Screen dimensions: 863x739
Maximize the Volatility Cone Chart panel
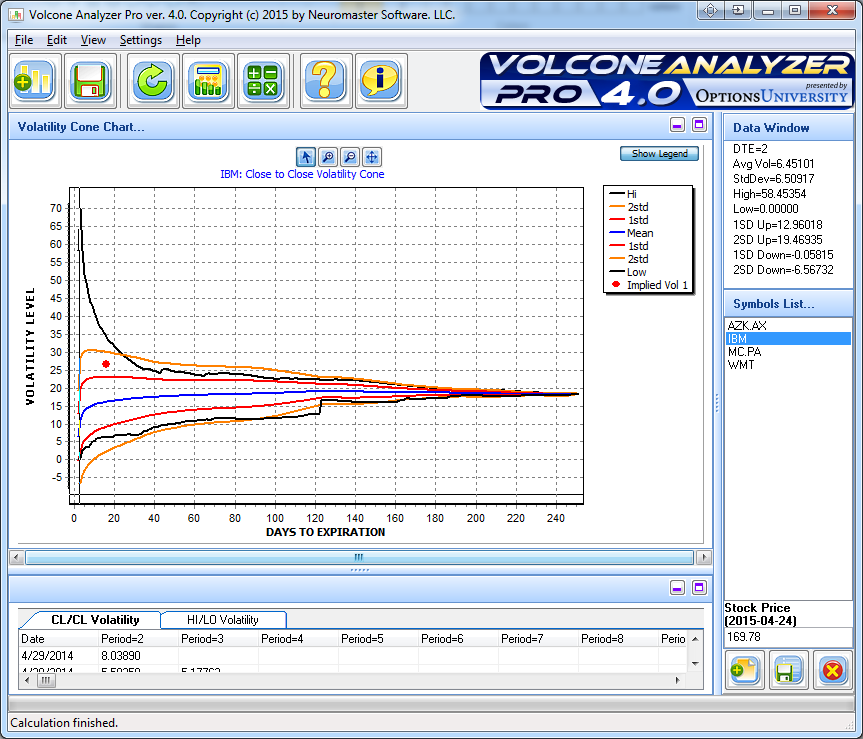click(700, 125)
